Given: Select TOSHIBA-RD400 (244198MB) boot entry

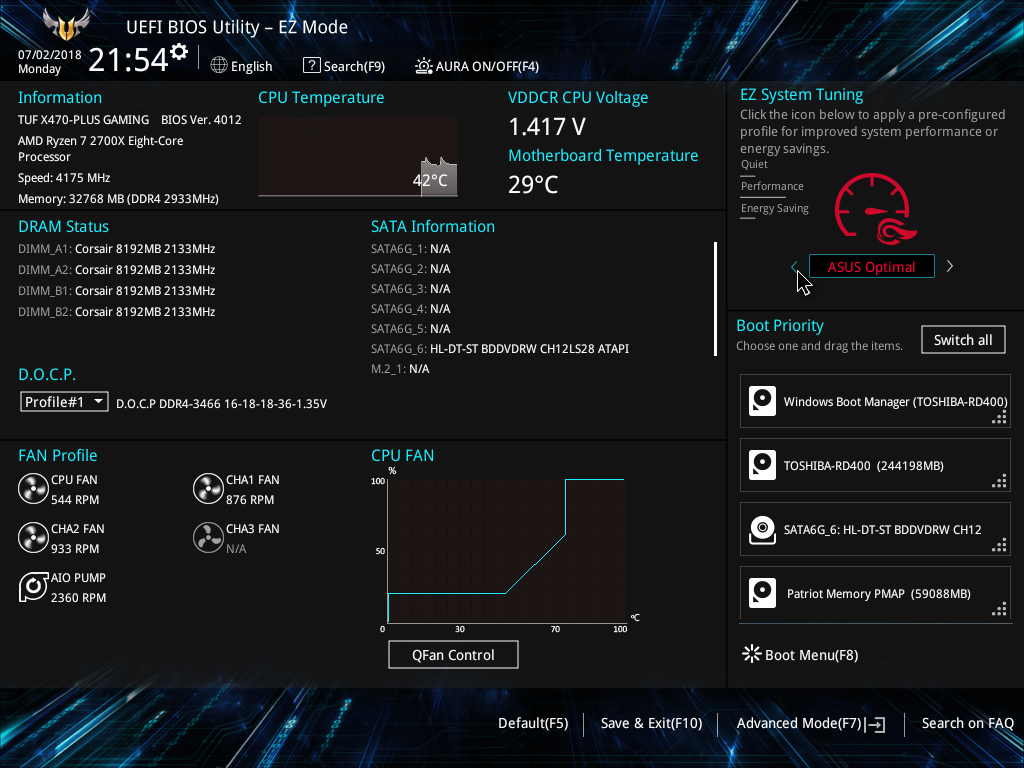Looking at the screenshot, I should 875,465.
